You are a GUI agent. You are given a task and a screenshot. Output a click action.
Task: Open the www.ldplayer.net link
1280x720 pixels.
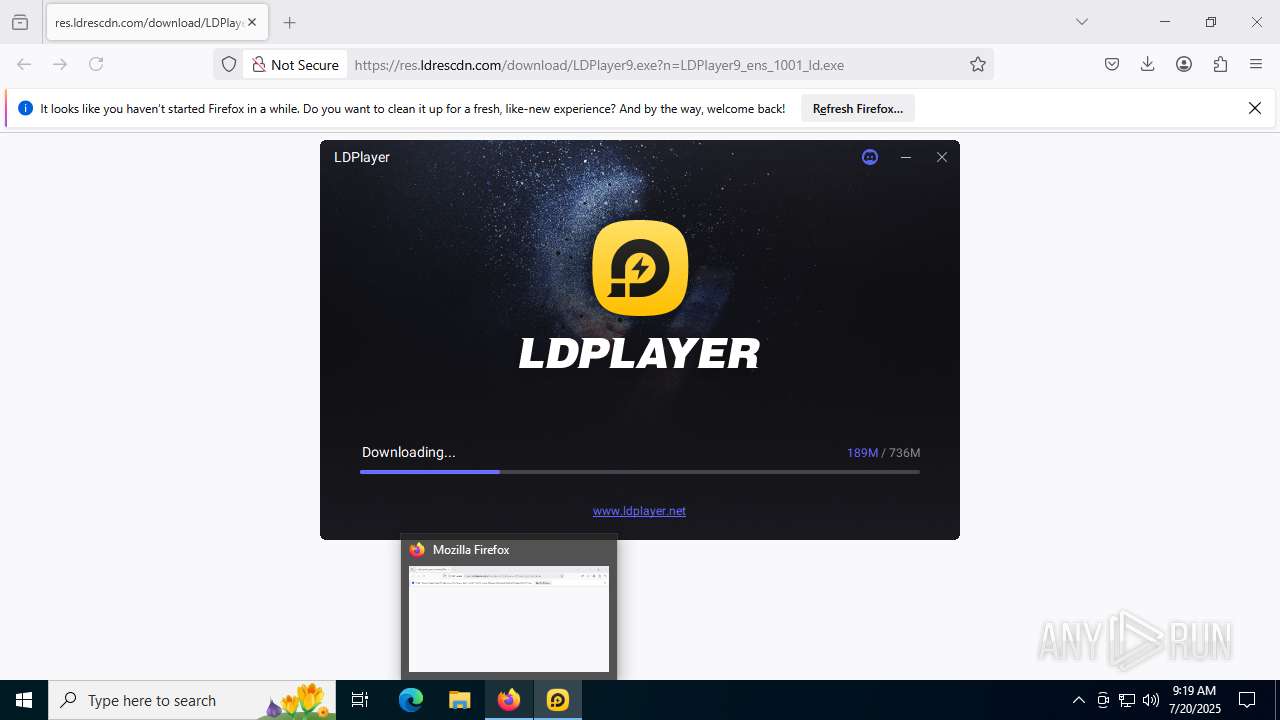click(x=639, y=511)
